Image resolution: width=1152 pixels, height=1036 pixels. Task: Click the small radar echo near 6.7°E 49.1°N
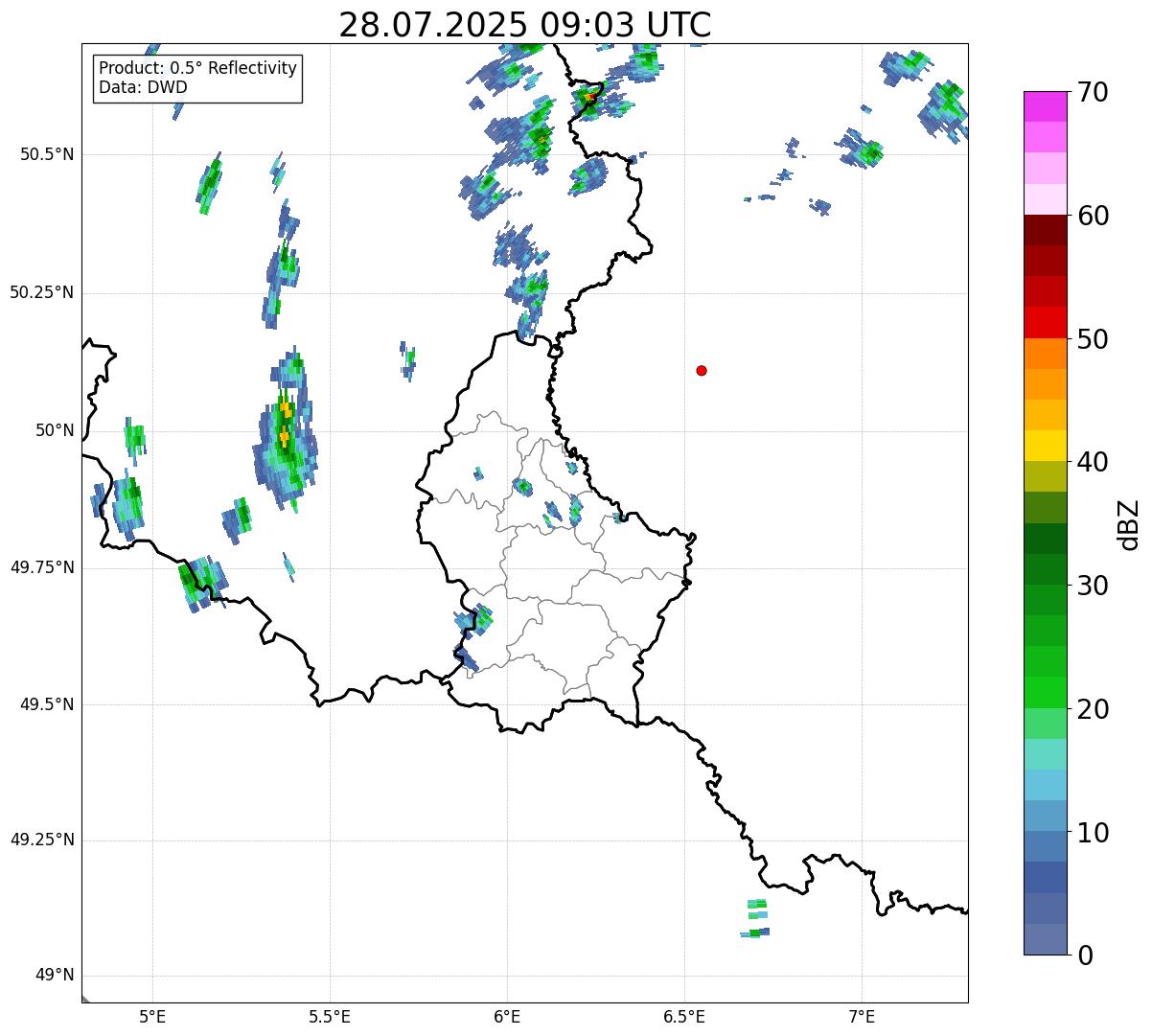(756, 918)
